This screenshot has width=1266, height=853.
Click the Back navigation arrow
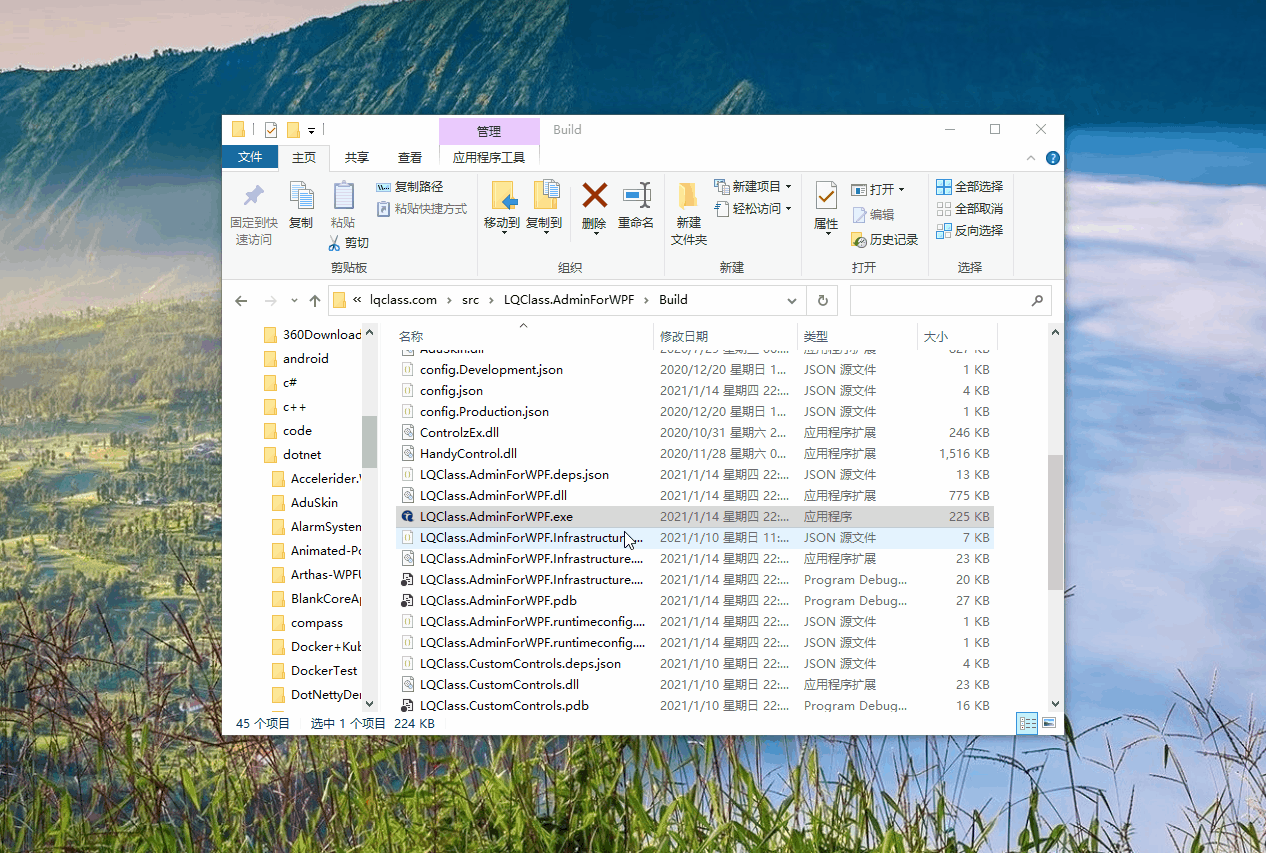tap(241, 300)
